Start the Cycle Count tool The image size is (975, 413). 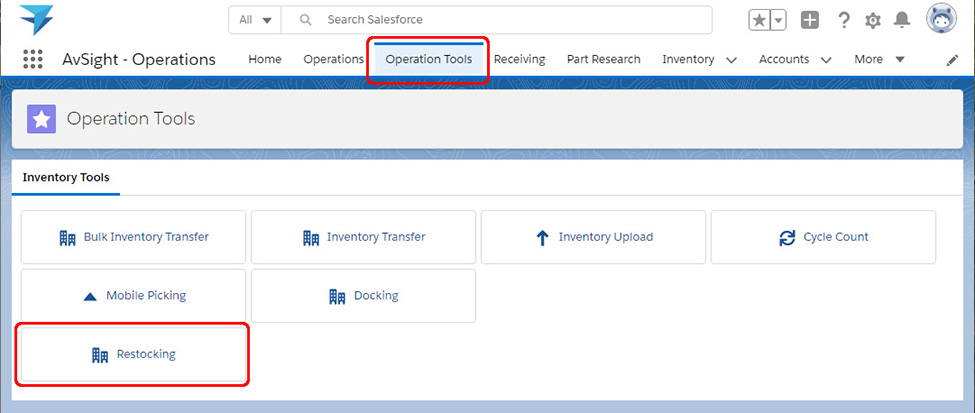click(823, 237)
